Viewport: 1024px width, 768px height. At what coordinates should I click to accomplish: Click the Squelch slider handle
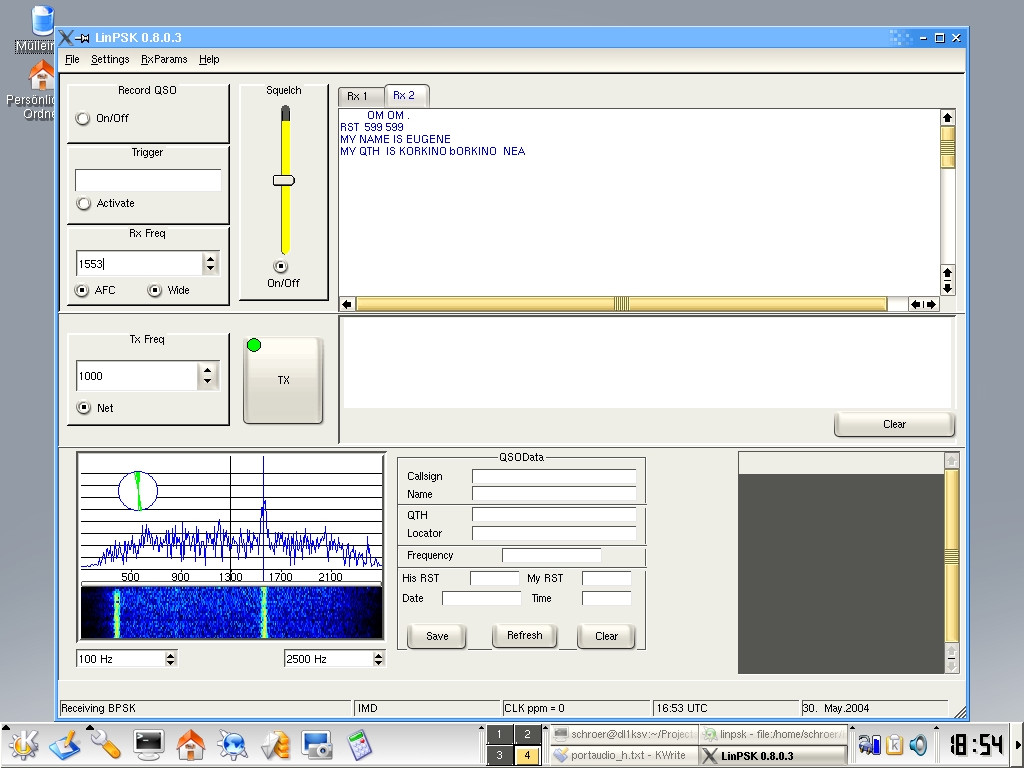(284, 180)
